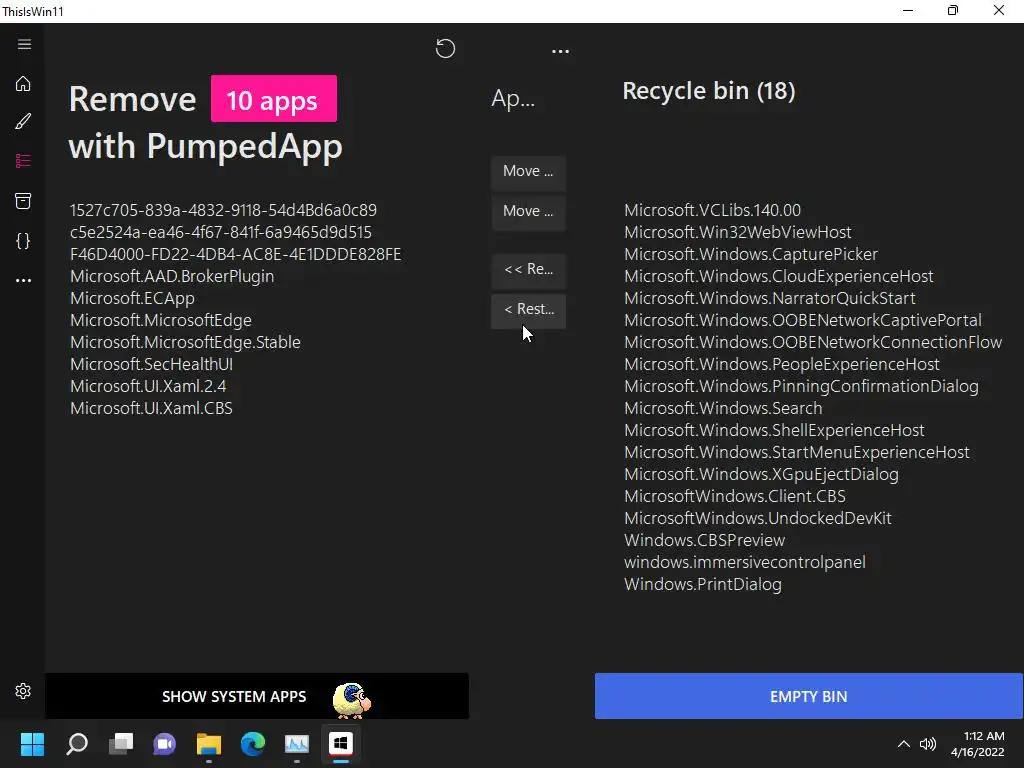Open File Explorer from the taskbar
This screenshot has width=1024, height=768.
pyautogui.click(x=209, y=743)
